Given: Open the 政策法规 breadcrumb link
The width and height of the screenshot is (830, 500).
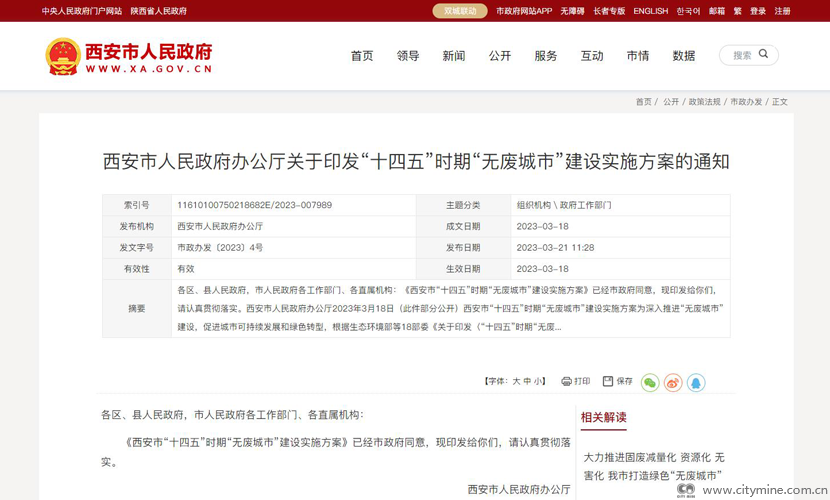Looking at the screenshot, I should point(704,102).
